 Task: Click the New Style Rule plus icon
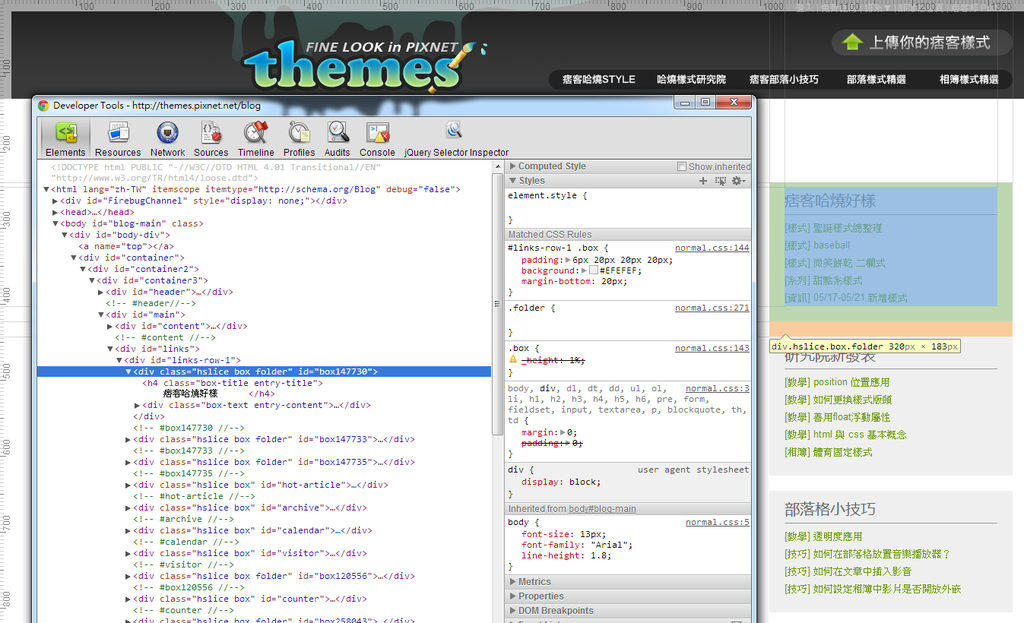tap(703, 181)
